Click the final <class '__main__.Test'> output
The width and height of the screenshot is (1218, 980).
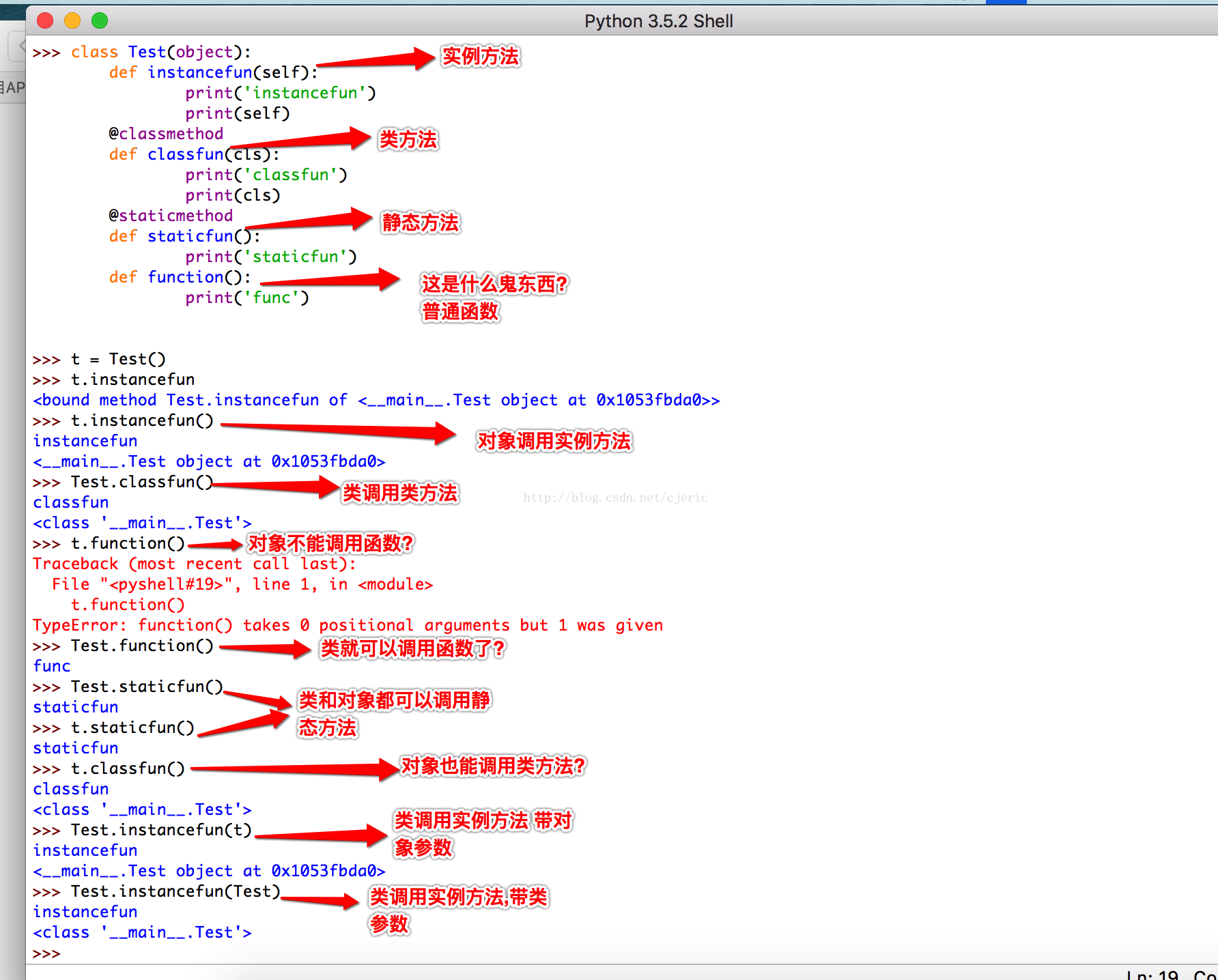point(142,932)
